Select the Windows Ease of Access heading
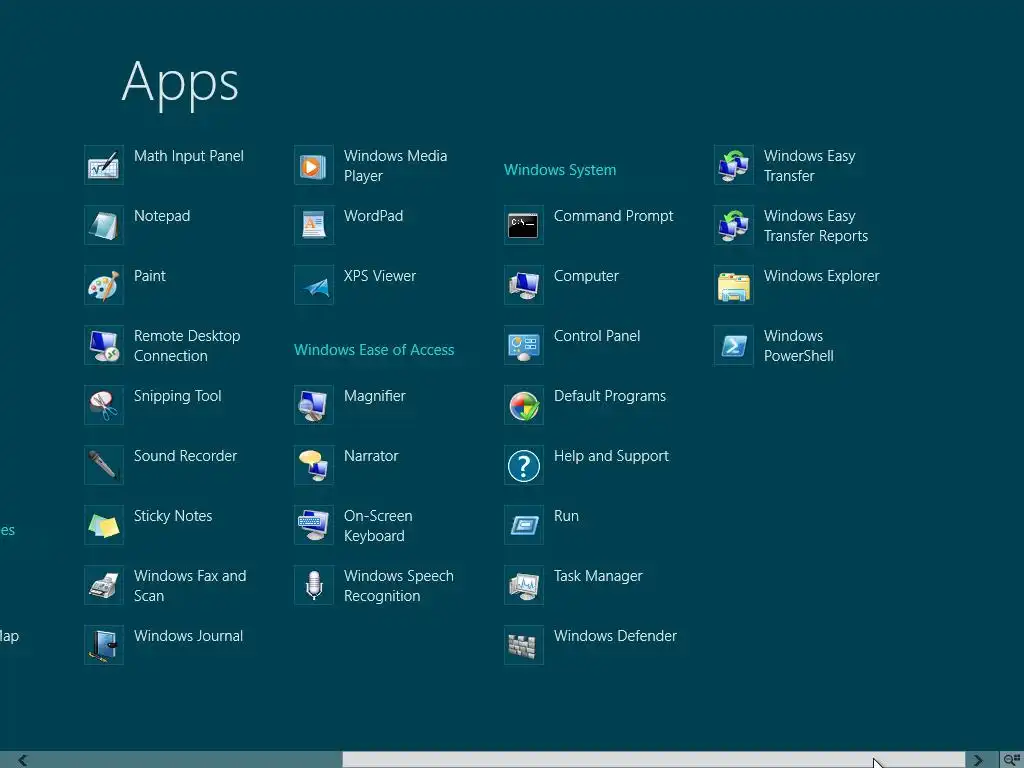Screen dimensions: 1024x768 (374, 350)
